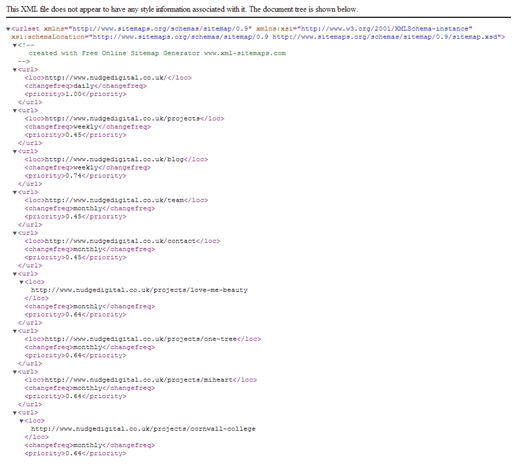
Task: Click the "This XML file does not appear" notice
Action: pos(182,9)
